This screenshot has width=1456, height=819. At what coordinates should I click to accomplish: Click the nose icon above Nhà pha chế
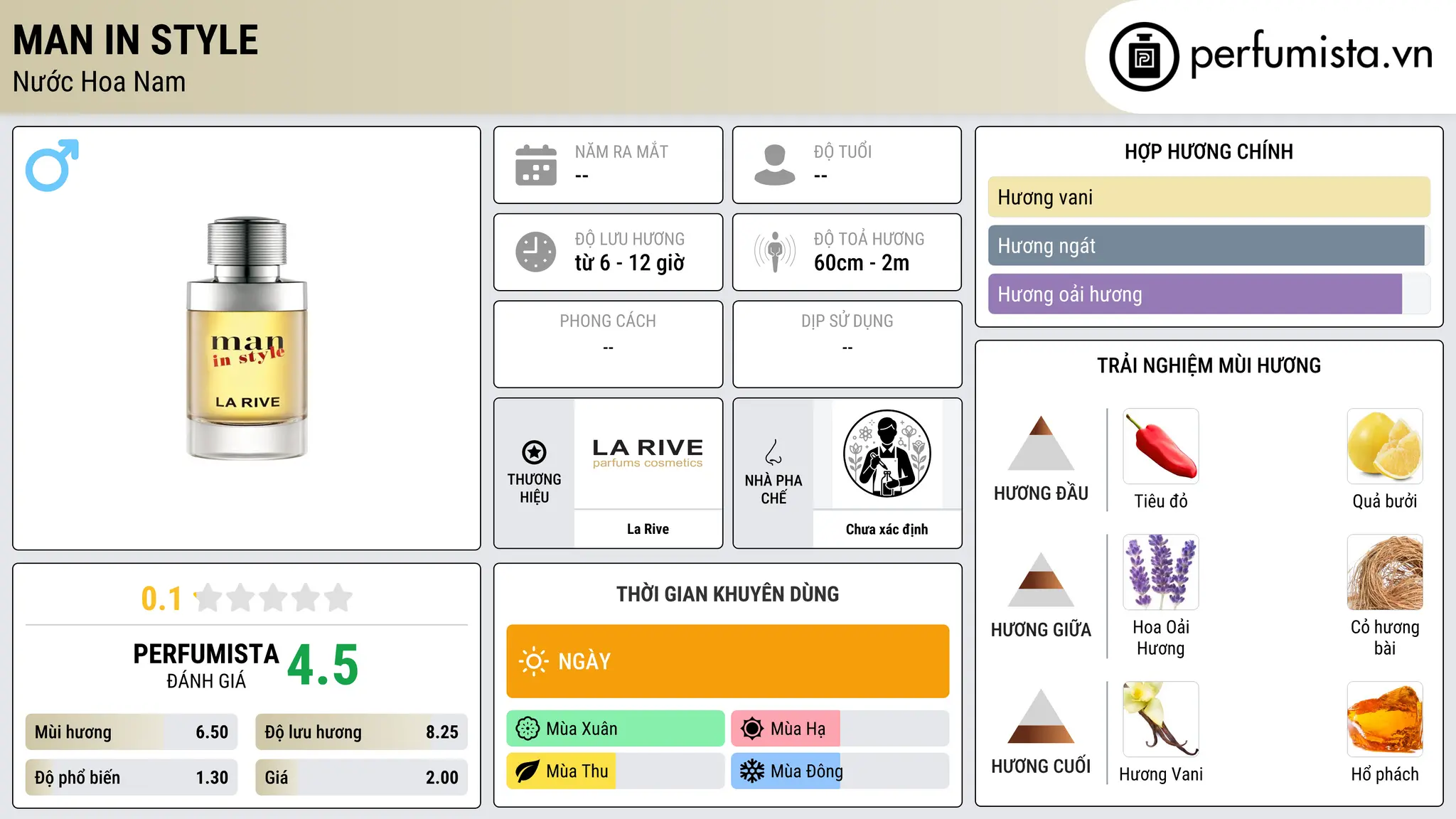click(773, 452)
